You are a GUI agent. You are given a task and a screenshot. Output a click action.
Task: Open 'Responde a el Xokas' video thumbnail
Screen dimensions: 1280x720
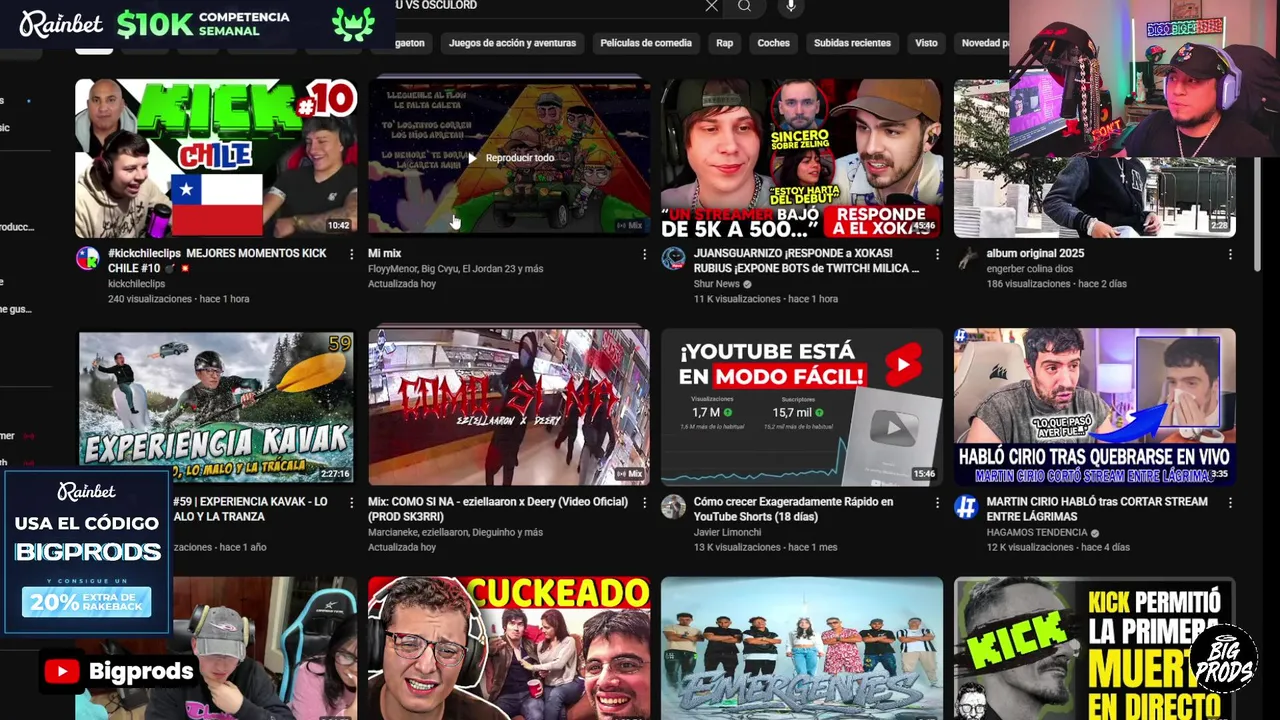[x=802, y=158]
